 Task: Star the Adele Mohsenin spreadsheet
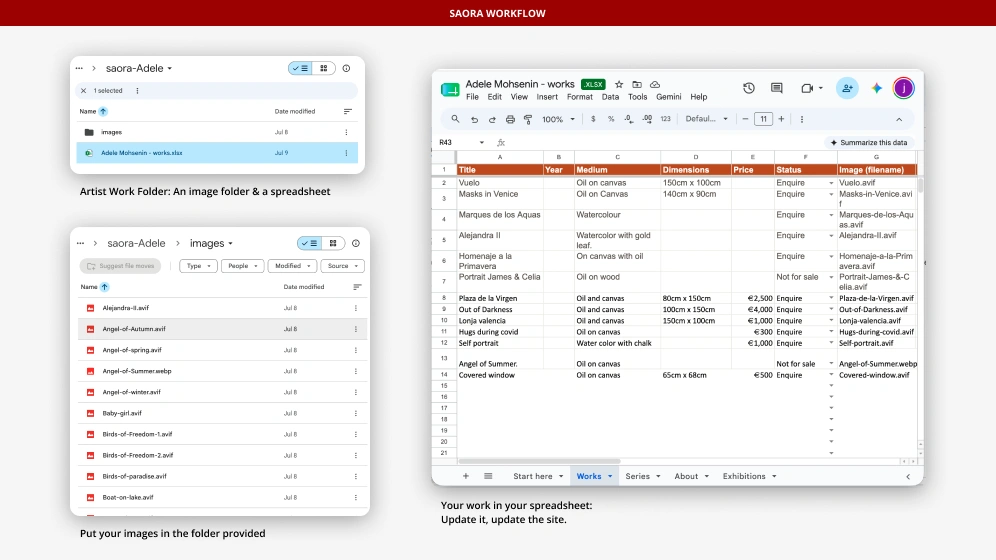pos(619,84)
